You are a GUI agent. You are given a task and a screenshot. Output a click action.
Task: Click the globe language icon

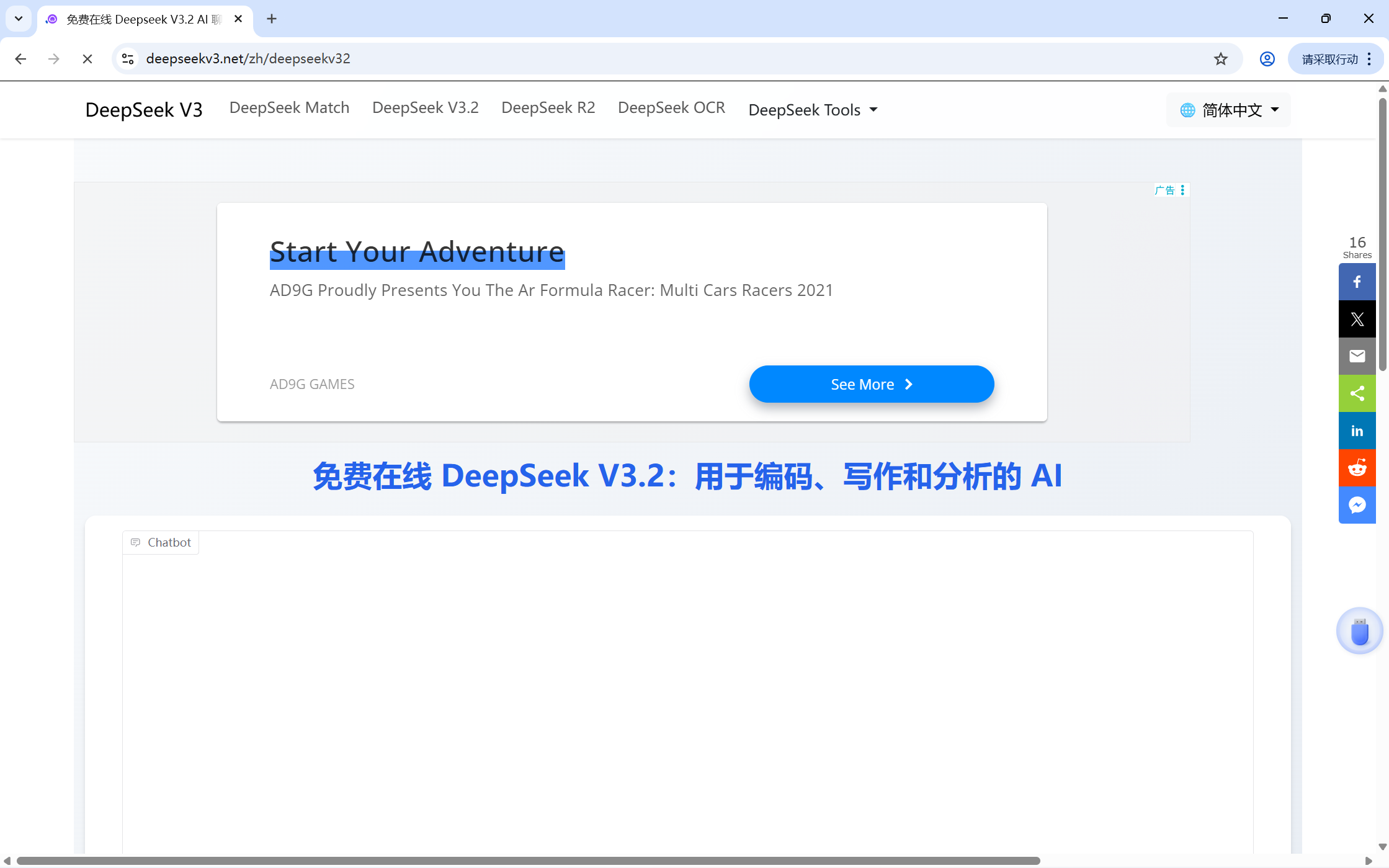[1187, 110]
